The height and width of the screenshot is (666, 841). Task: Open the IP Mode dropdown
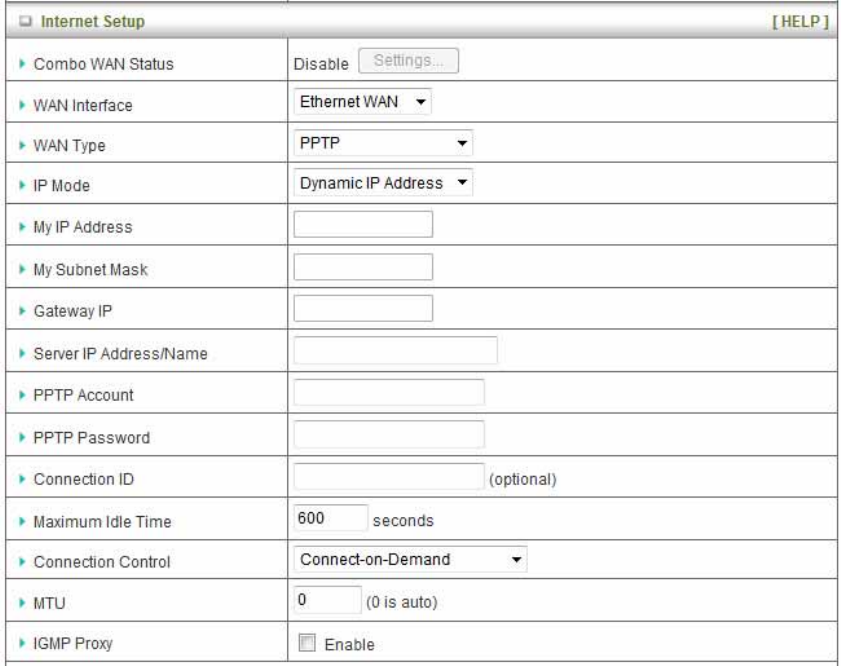(x=382, y=183)
